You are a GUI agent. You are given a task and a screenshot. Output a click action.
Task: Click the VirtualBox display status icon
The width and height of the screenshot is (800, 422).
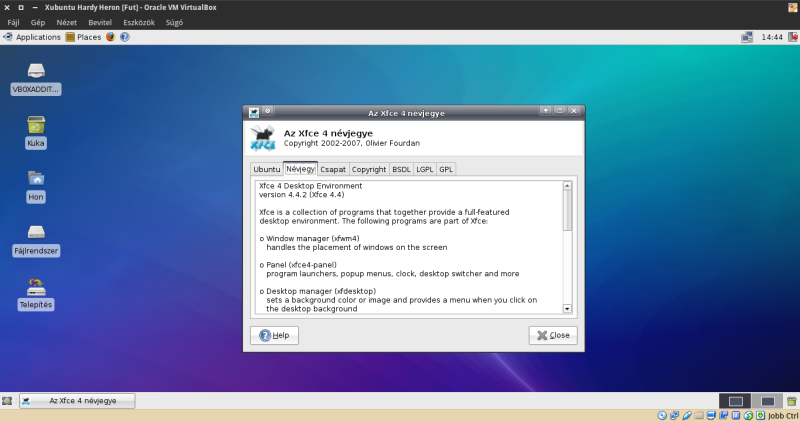click(711, 415)
